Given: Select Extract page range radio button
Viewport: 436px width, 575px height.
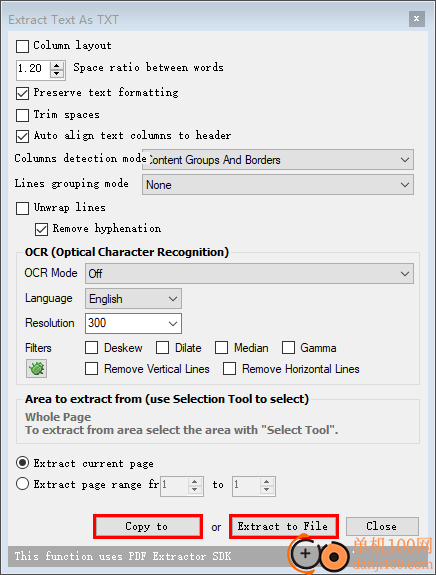Looking at the screenshot, I should click(22, 484).
